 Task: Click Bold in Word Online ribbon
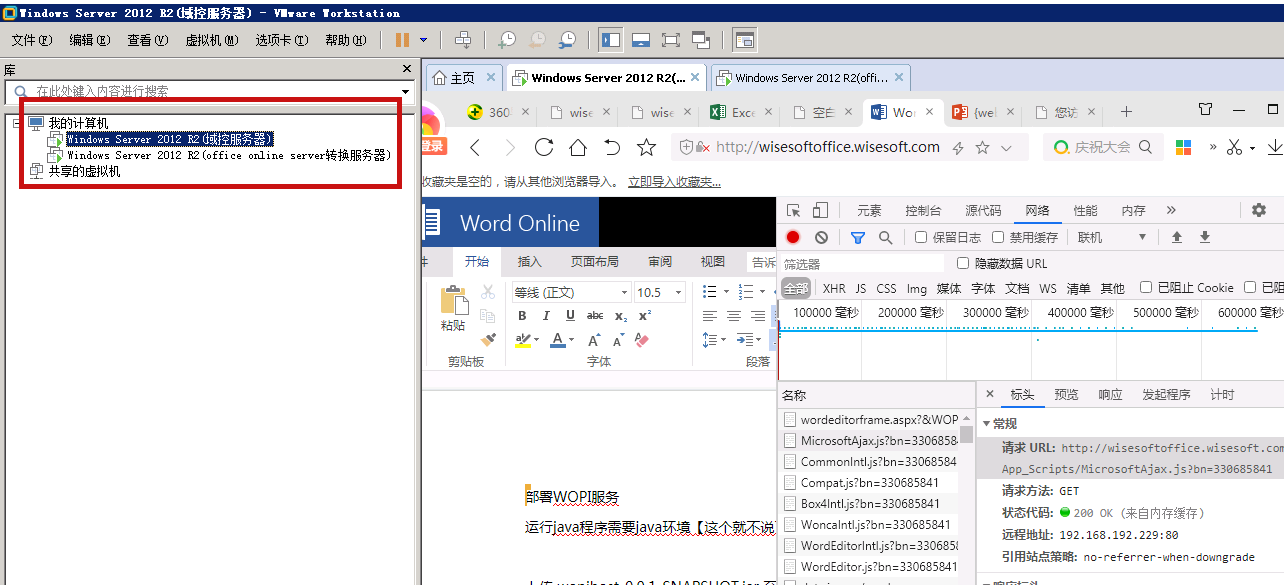(x=522, y=316)
